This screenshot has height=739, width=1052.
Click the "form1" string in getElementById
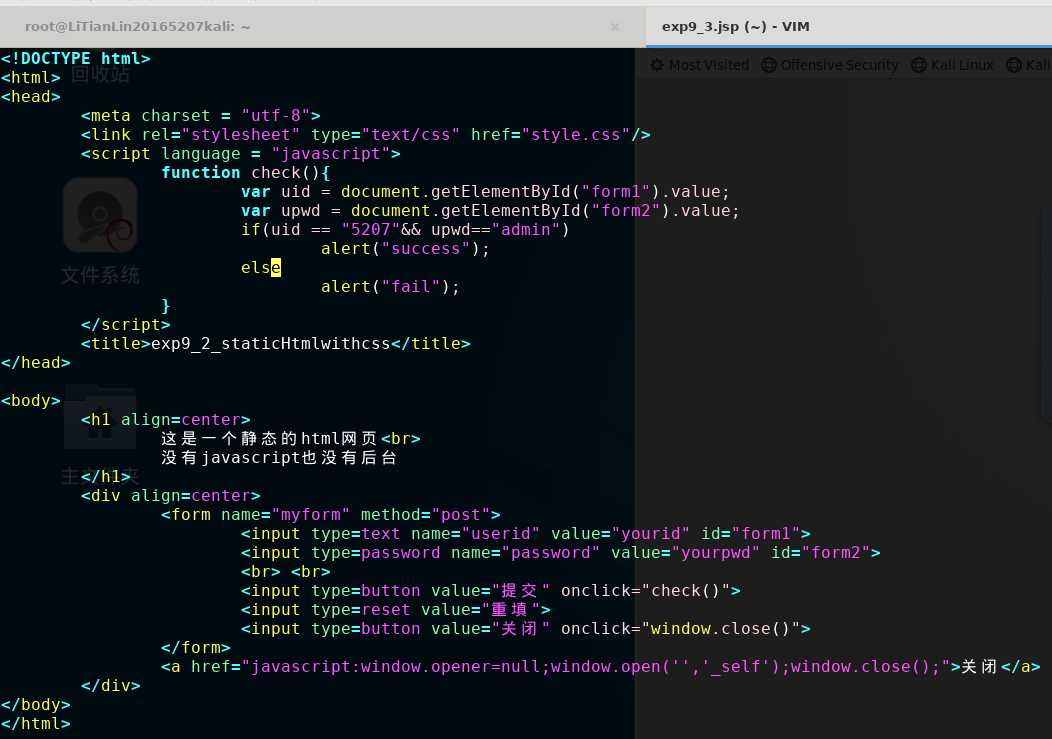pyautogui.click(x=616, y=191)
